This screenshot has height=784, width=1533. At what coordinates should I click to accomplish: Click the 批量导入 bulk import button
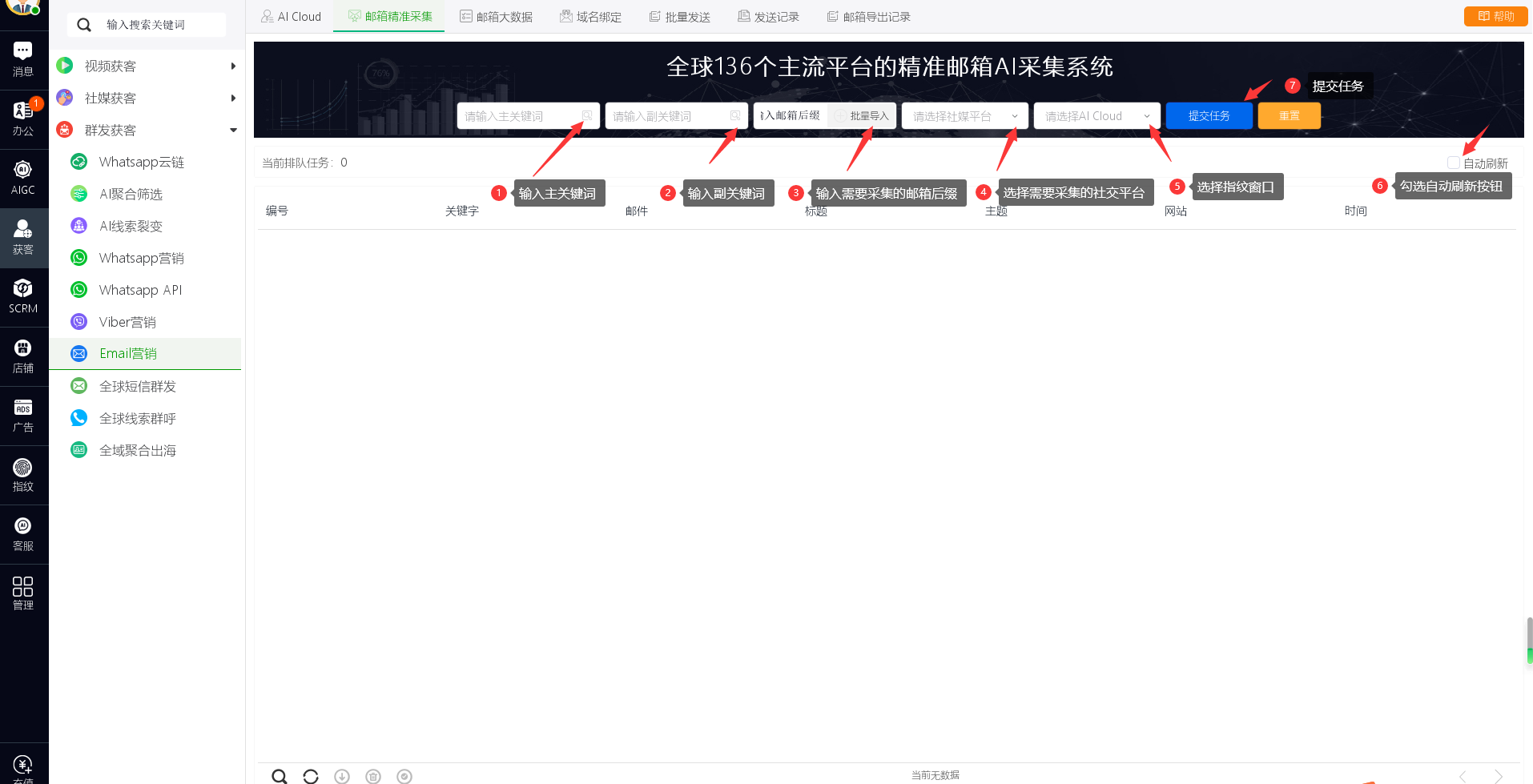pyautogui.click(x=862, y=116)
